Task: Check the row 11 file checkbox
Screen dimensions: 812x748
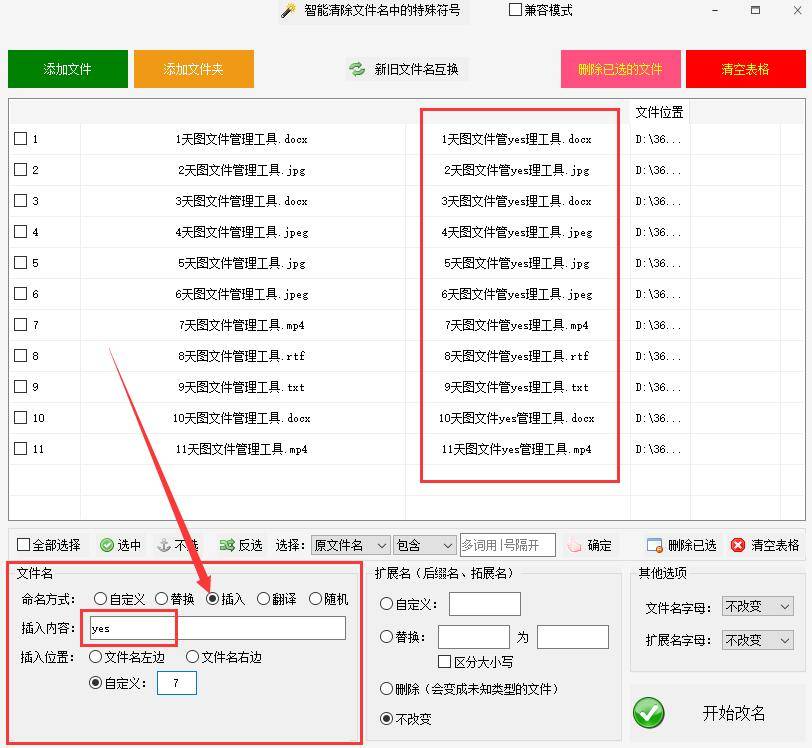Action: (20, 448)
